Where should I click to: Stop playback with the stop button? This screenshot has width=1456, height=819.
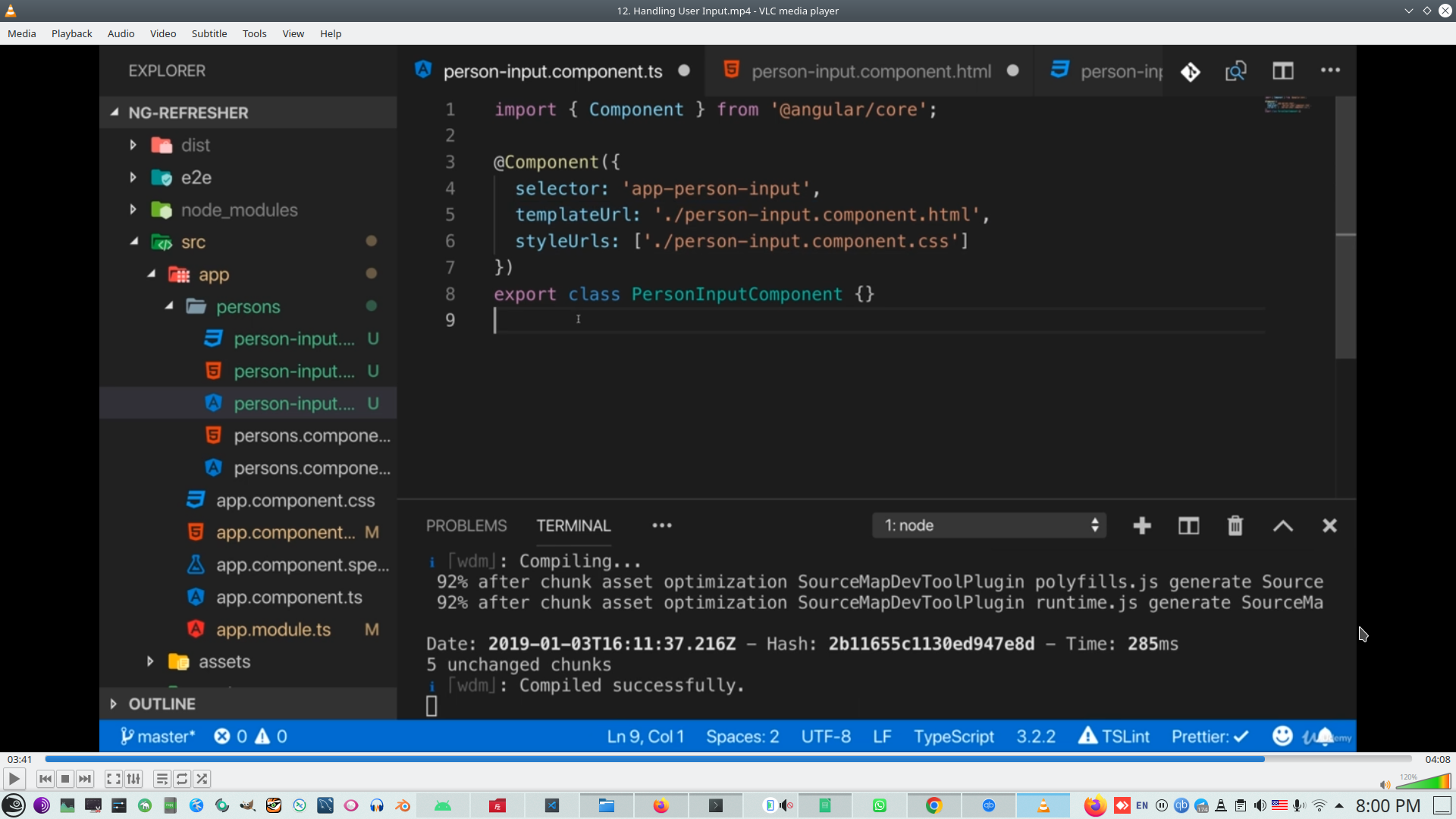click(x=65, y=779)
